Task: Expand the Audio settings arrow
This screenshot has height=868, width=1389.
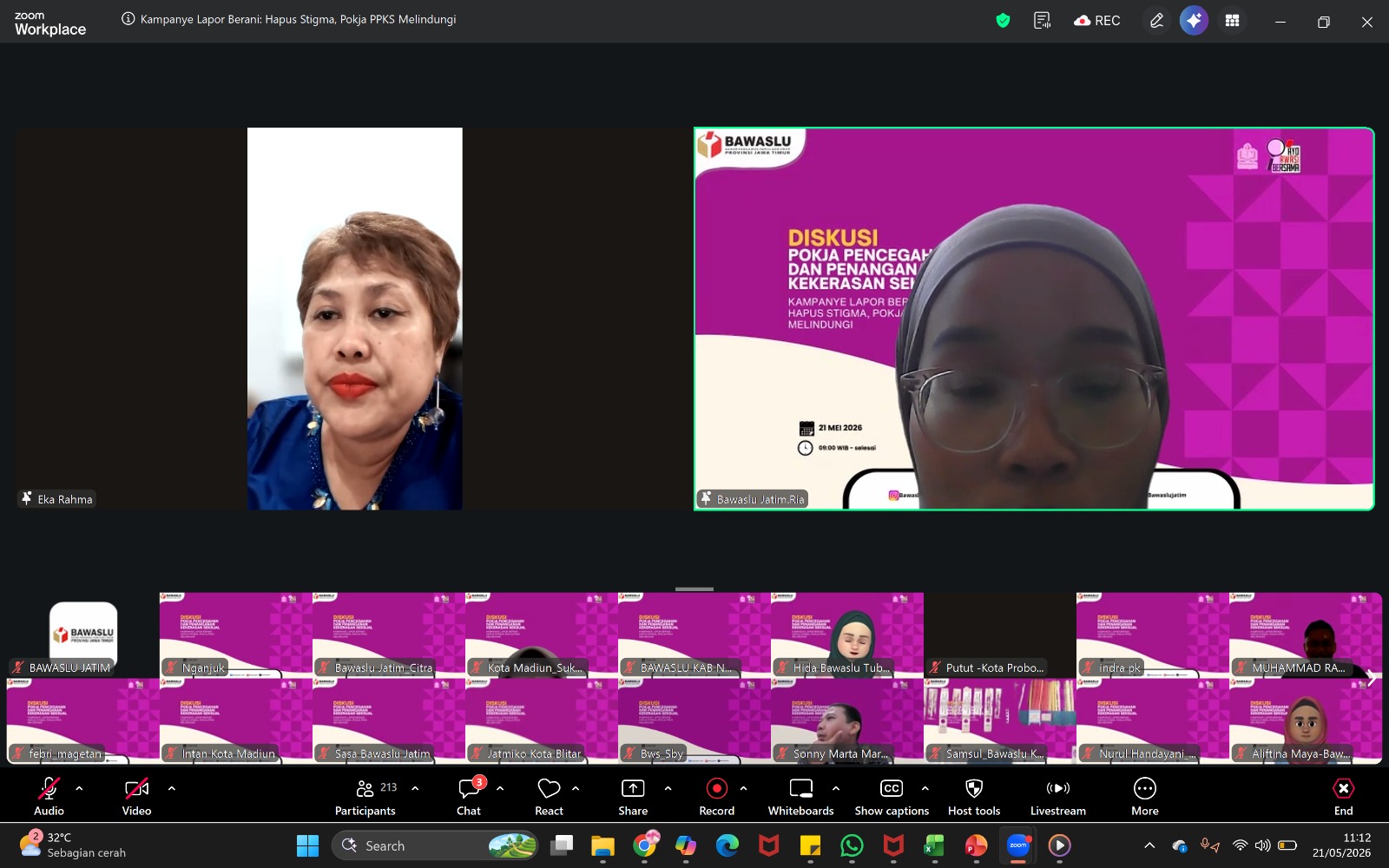Action: click(79, 788)
